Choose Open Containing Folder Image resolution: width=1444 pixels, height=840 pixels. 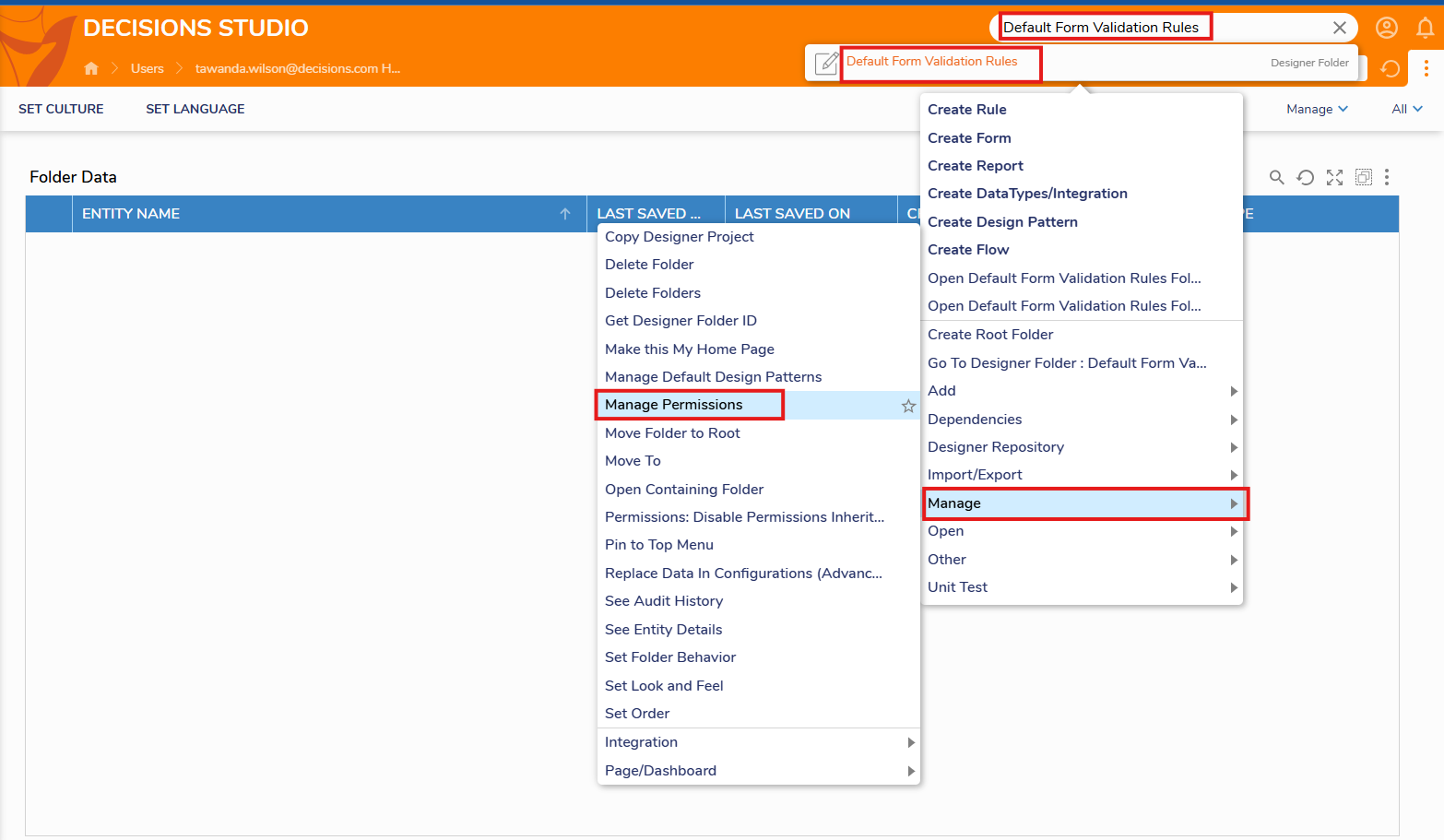coord(684,490)
